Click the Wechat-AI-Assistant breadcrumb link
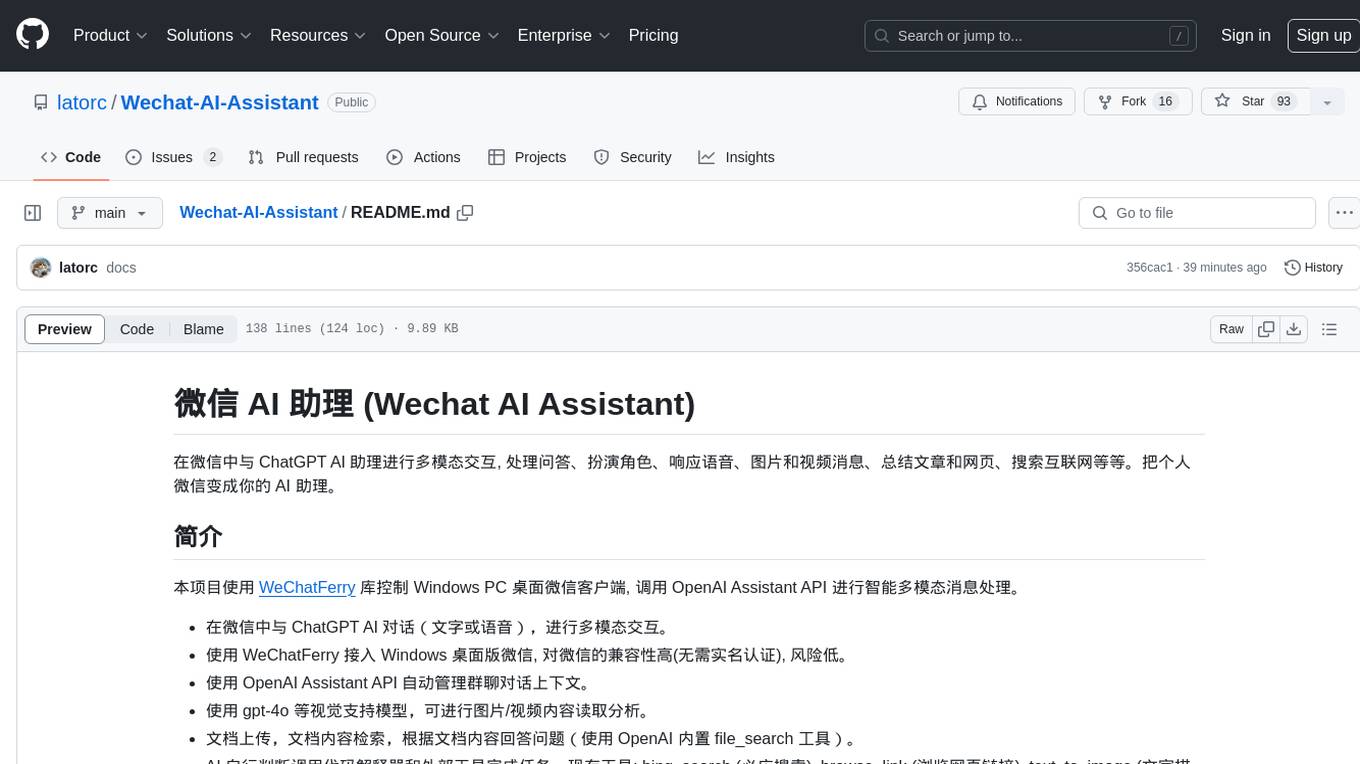The image size is (1360, 764). click(259, 212)
